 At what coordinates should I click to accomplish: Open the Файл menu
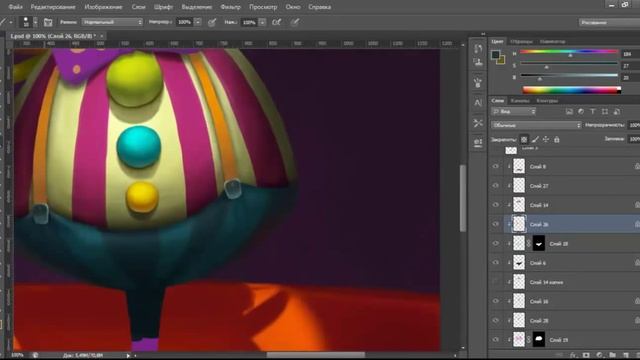click(x=15, y=7)
